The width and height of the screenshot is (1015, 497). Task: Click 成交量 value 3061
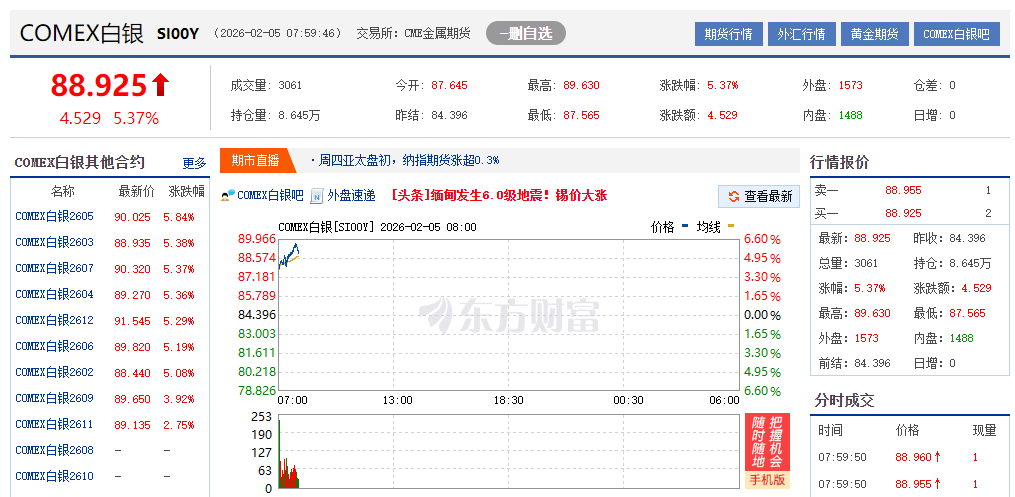point(290,85)
